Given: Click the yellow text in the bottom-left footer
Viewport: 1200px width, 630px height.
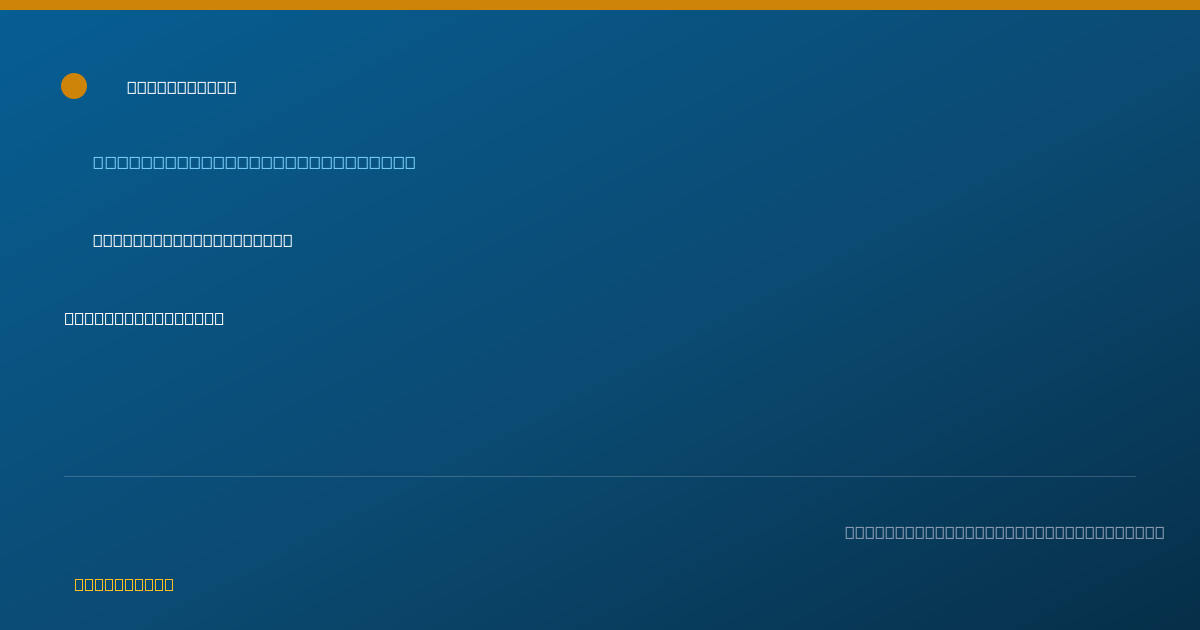Looking at the screenshot, I should click(124, 584).
